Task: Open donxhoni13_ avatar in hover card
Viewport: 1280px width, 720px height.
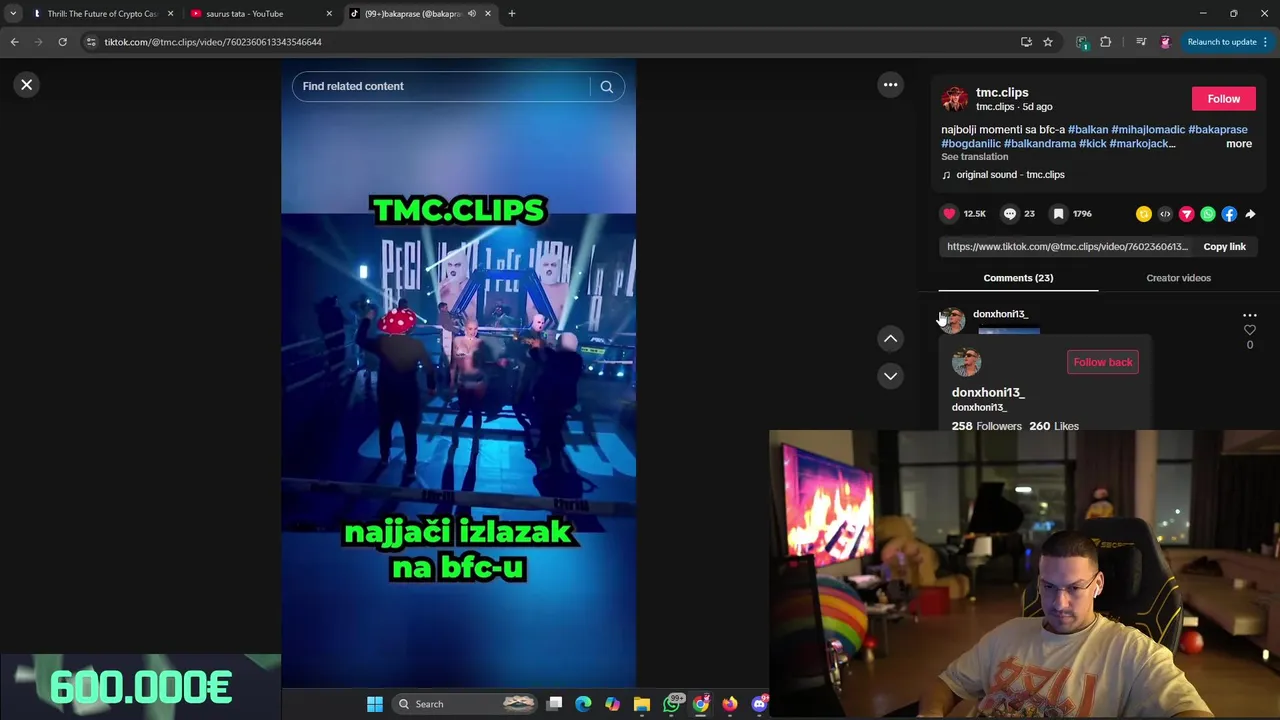Action: [x=966, y=362]
